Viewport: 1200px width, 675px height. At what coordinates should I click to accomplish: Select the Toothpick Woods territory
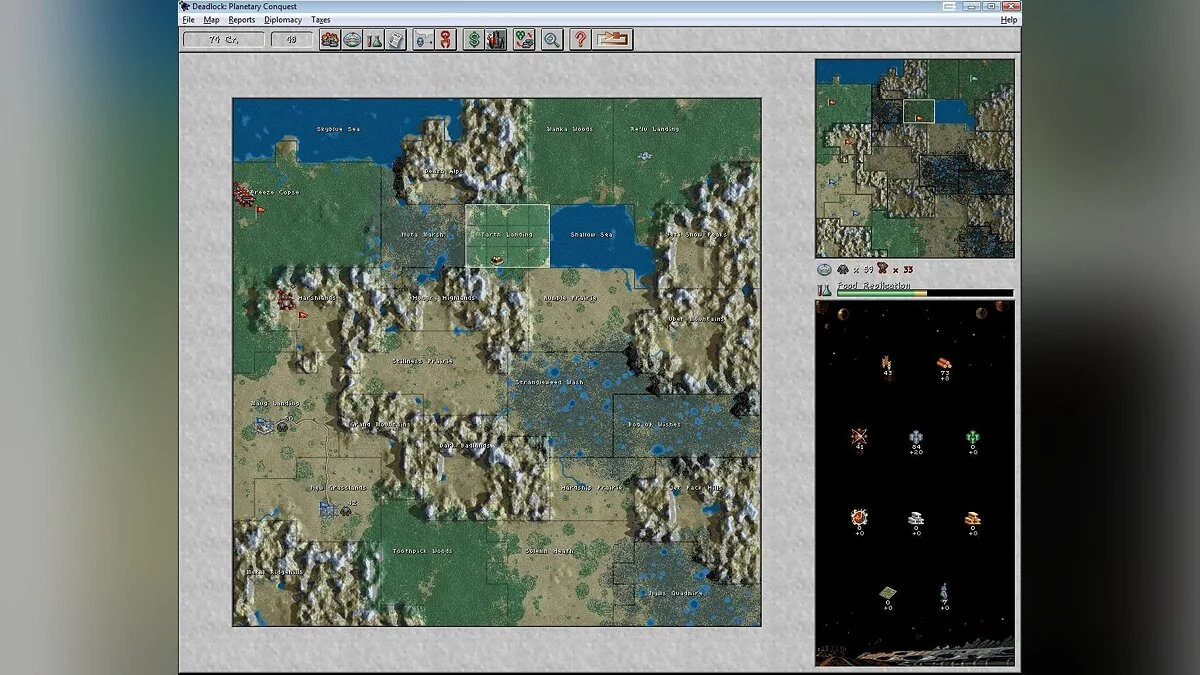pos(422,551)
